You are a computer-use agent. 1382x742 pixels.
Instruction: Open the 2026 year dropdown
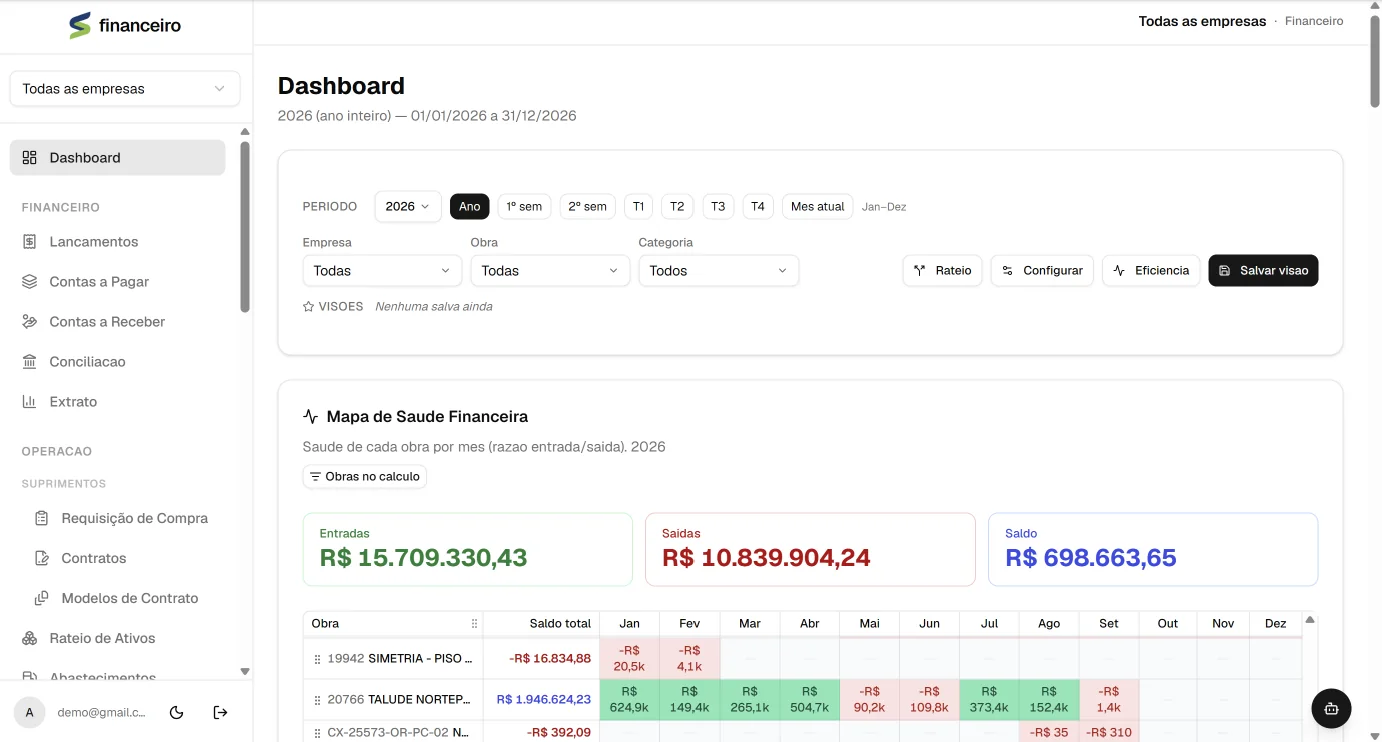[408, 207]
